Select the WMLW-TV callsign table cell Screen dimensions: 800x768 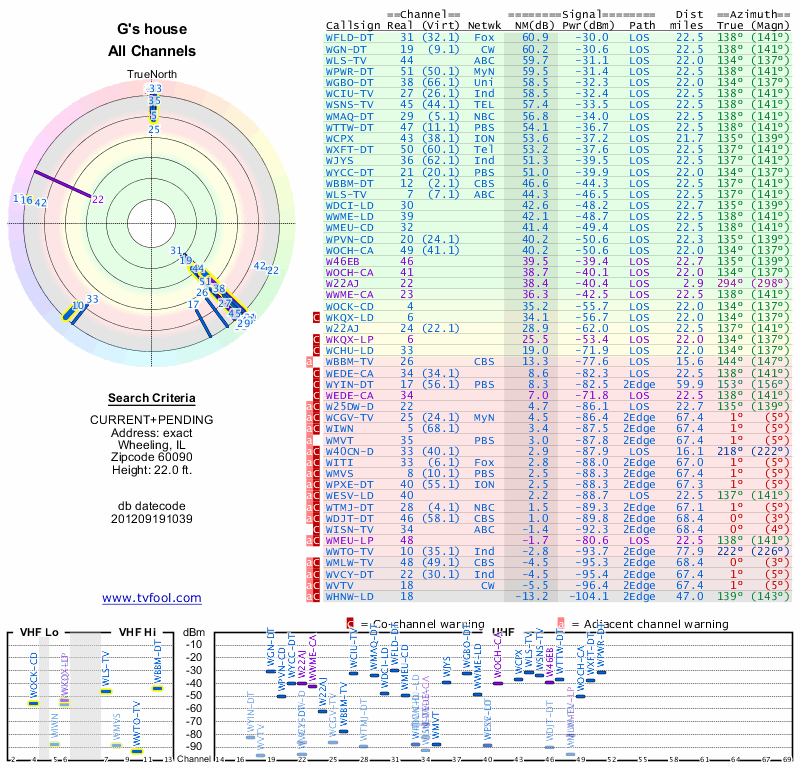(x=349, y=563)
